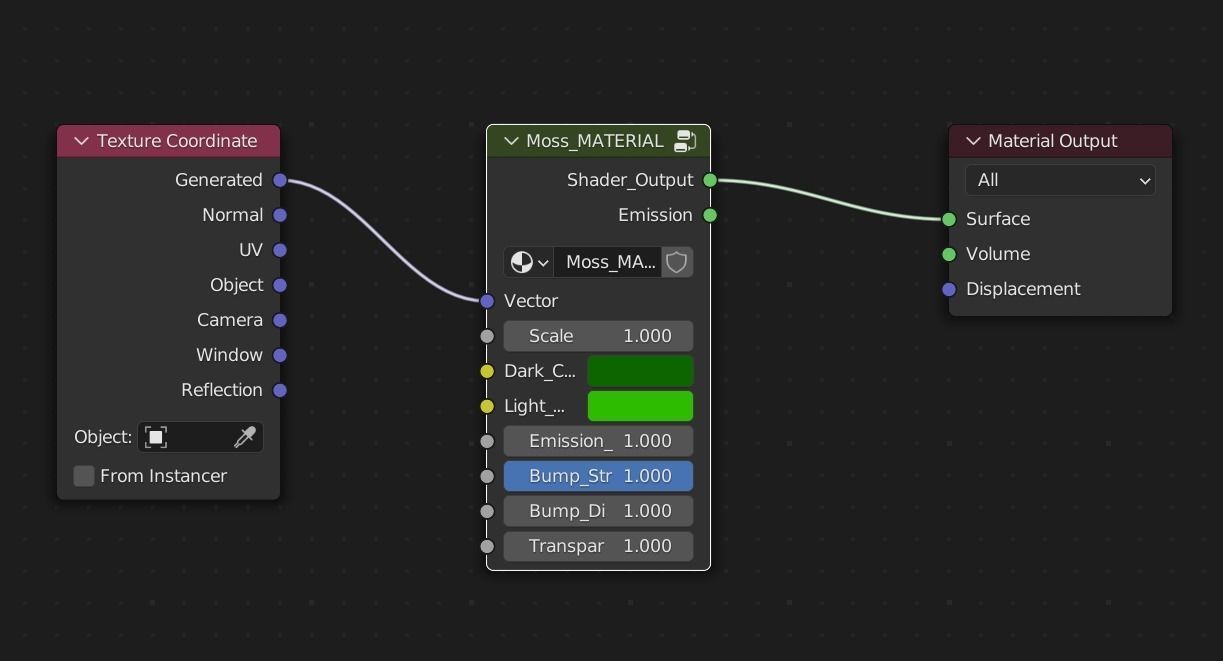Click the Surface label in Material Output
The height and width of the screenshot is (661, 1223).
tap(998, 219)
